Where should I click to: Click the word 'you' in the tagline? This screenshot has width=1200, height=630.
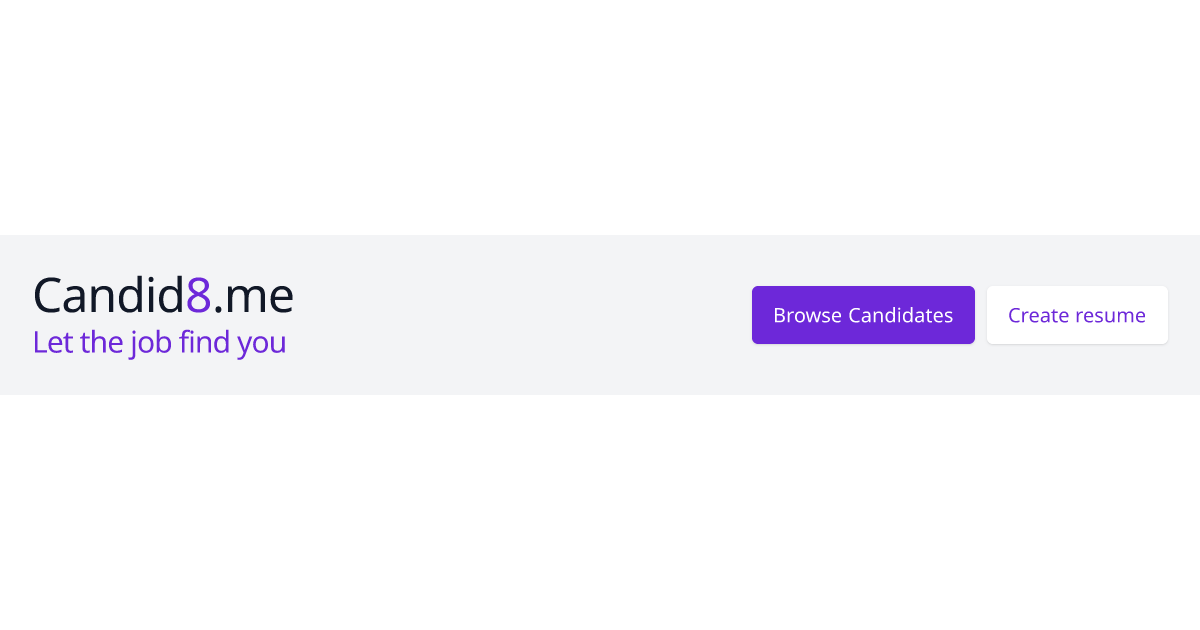coord(262,344)
